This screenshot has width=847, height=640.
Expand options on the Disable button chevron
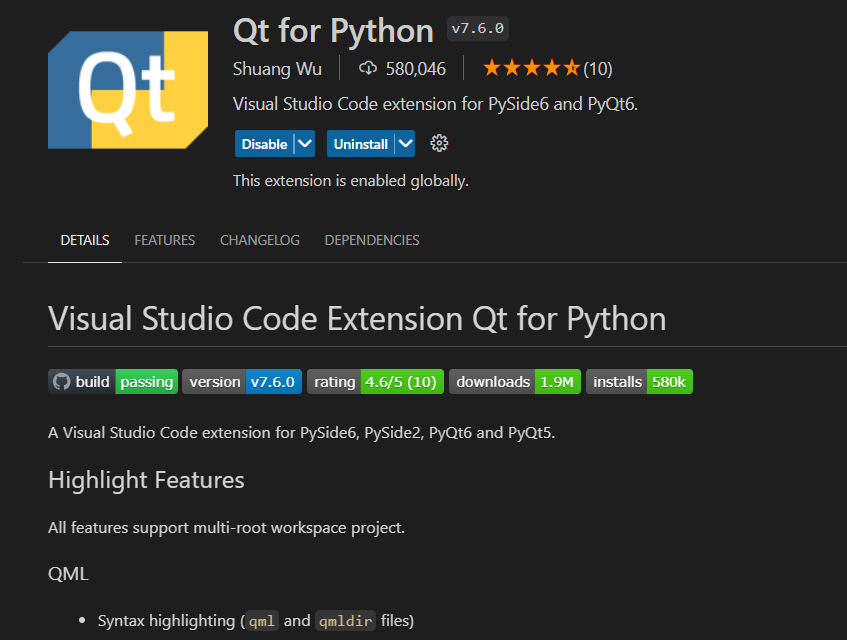coord(304,143)
